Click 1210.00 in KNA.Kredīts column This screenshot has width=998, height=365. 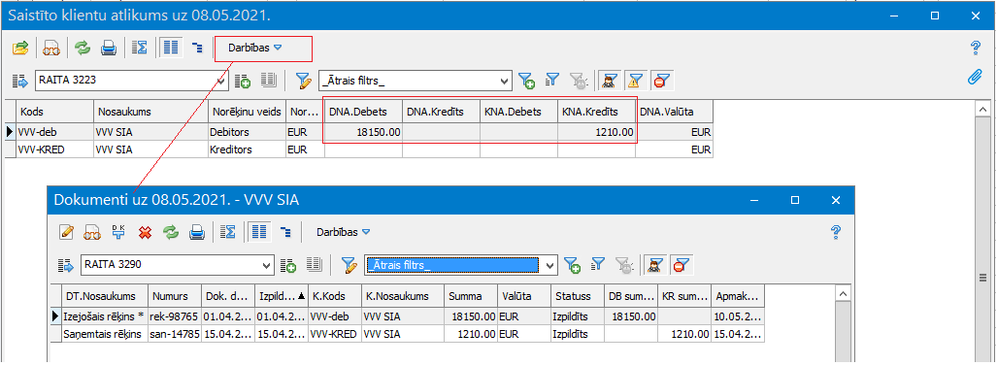click(x=596, y=132)
